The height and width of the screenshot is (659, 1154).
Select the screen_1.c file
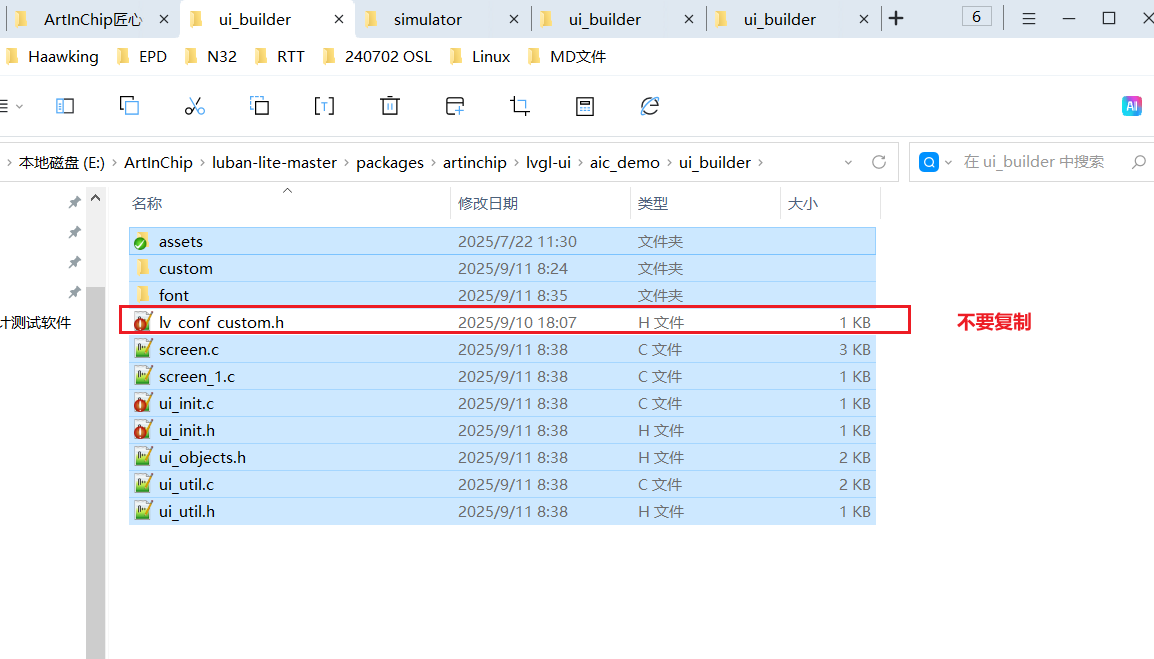pos(503,376)
